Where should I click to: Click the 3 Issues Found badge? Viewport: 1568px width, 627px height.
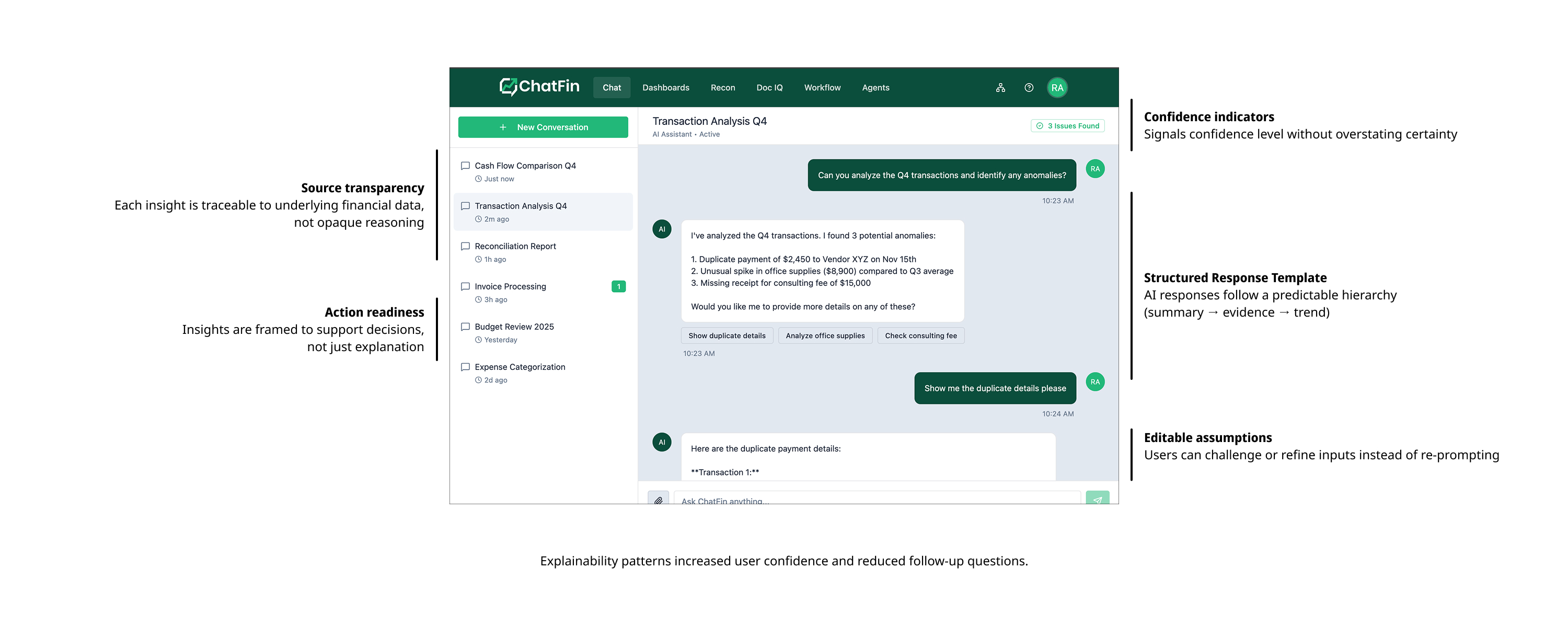[x=1067, y=126]
